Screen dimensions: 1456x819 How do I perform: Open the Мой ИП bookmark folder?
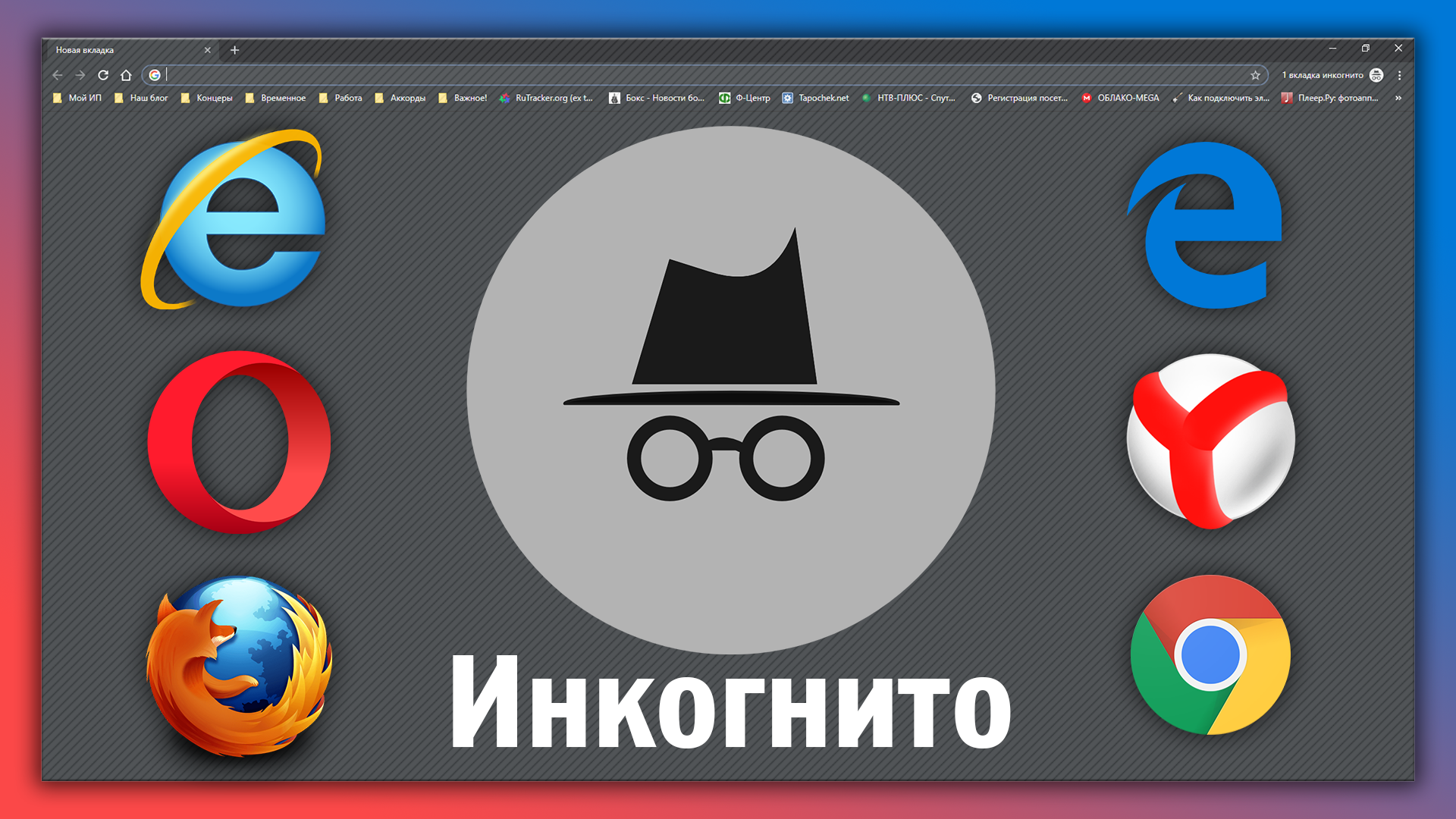tap(77, 98)
